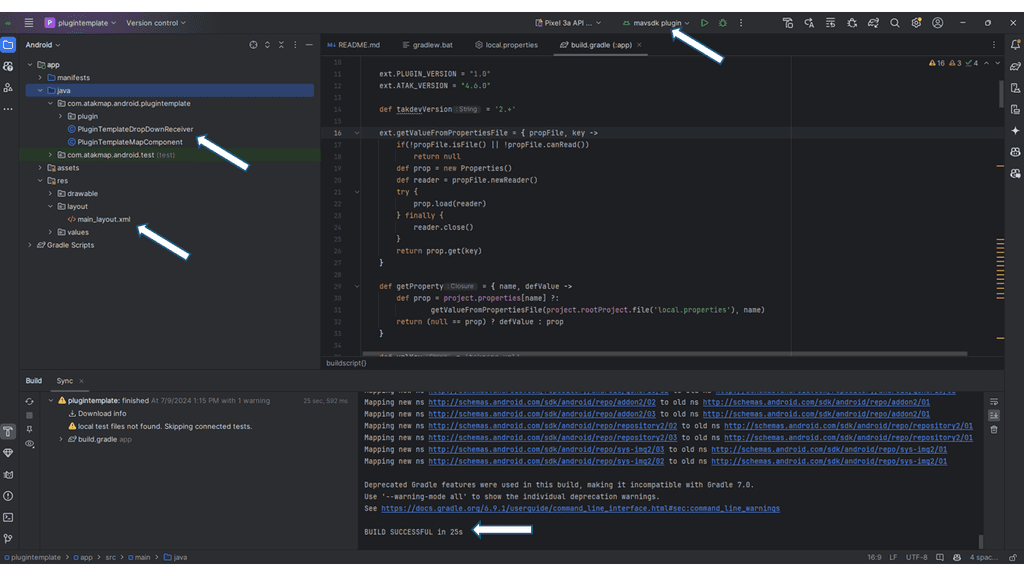The width and height of the screenshot is (1024, 576).
Task: Switch to the Sync tab in build panel
Action: (x=63, y=380)
